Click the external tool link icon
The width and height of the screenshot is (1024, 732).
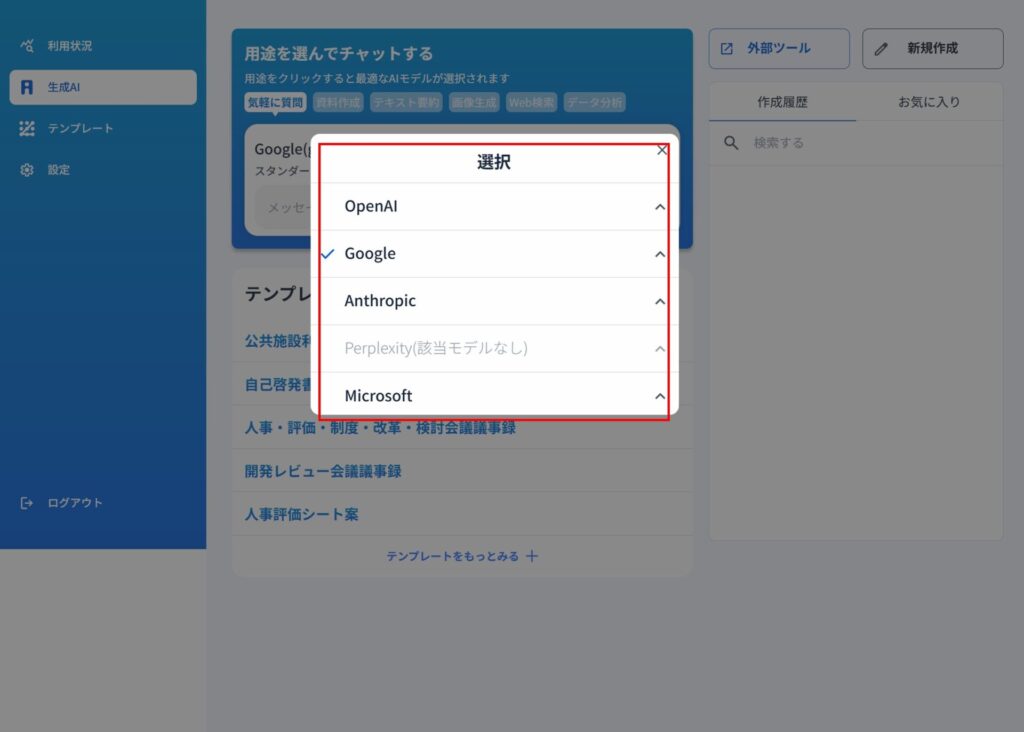727,48
